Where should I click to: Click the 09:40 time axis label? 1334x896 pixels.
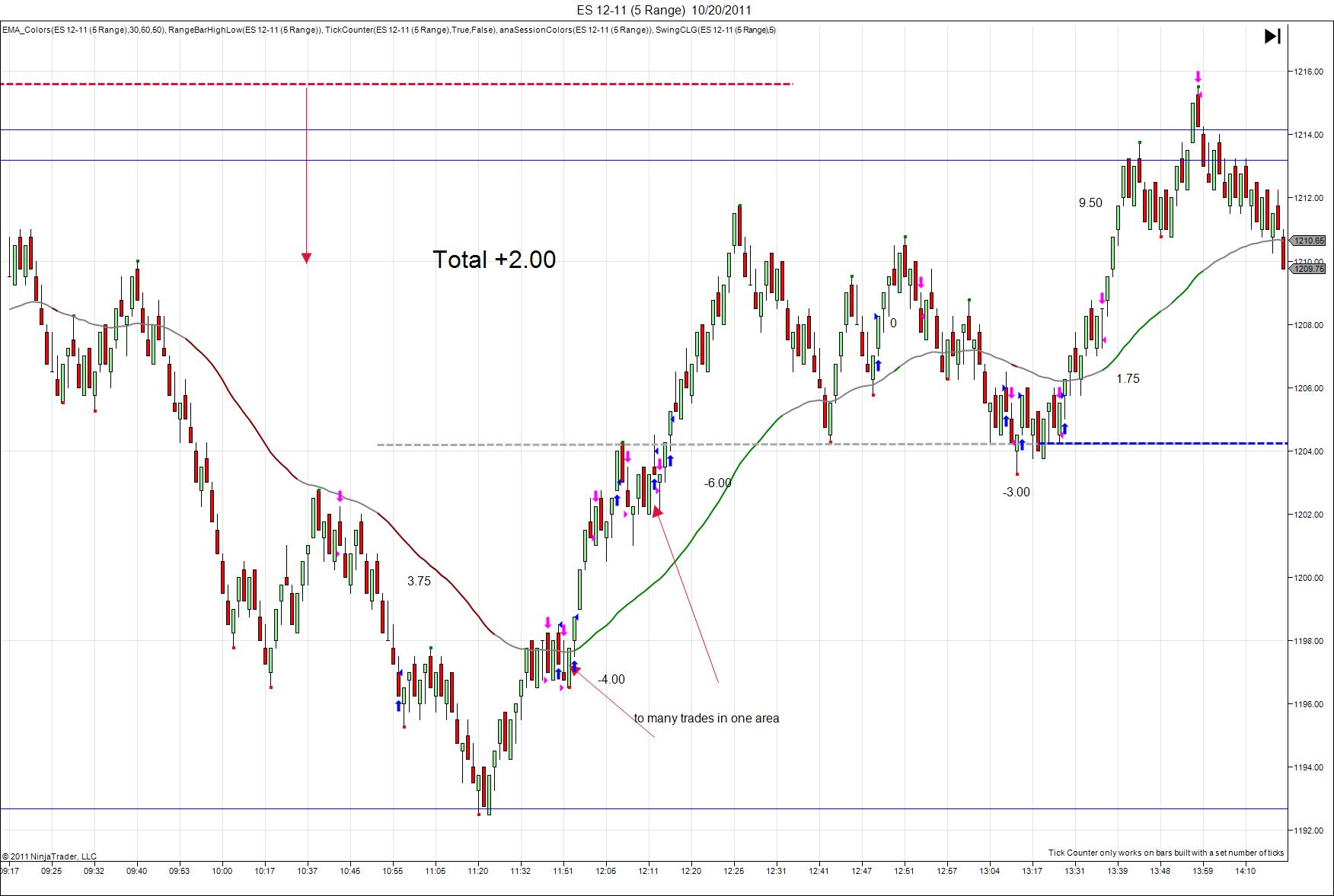coord(137,871)
